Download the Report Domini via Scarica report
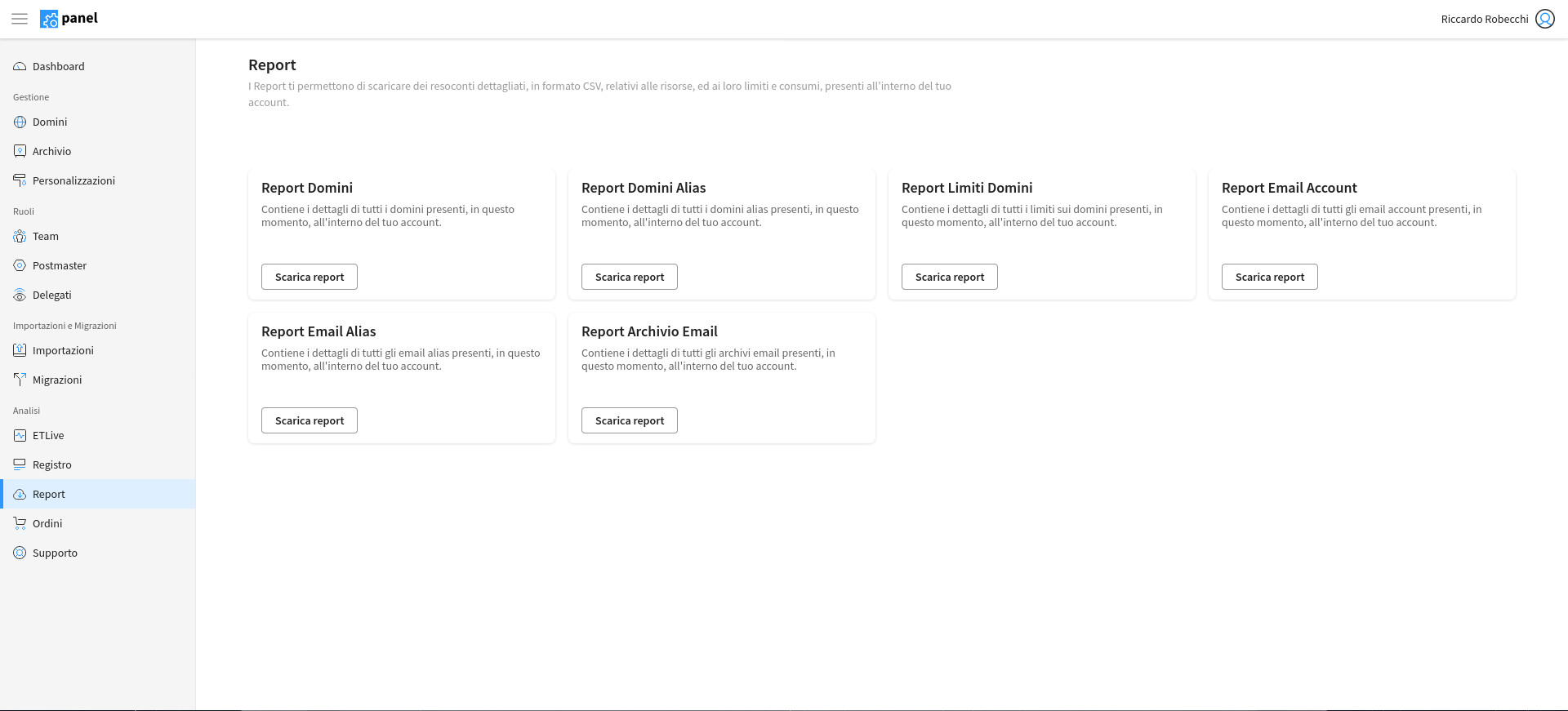Image resolution: width=1568 pixels, height=711 pixels. [310, 277]
